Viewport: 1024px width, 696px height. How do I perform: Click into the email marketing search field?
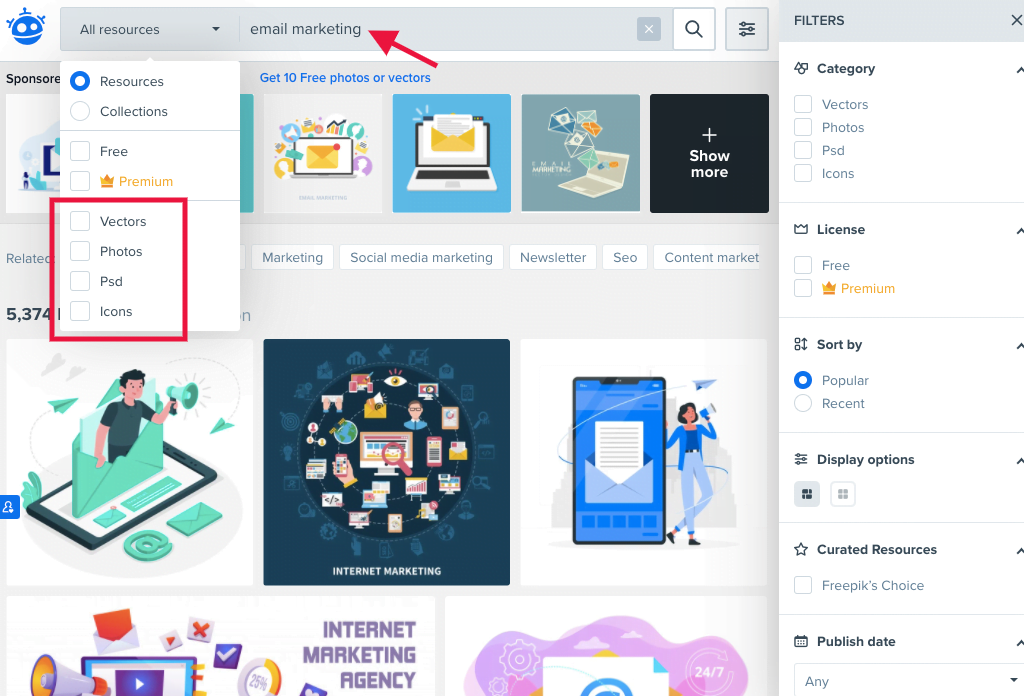[438, 29]
